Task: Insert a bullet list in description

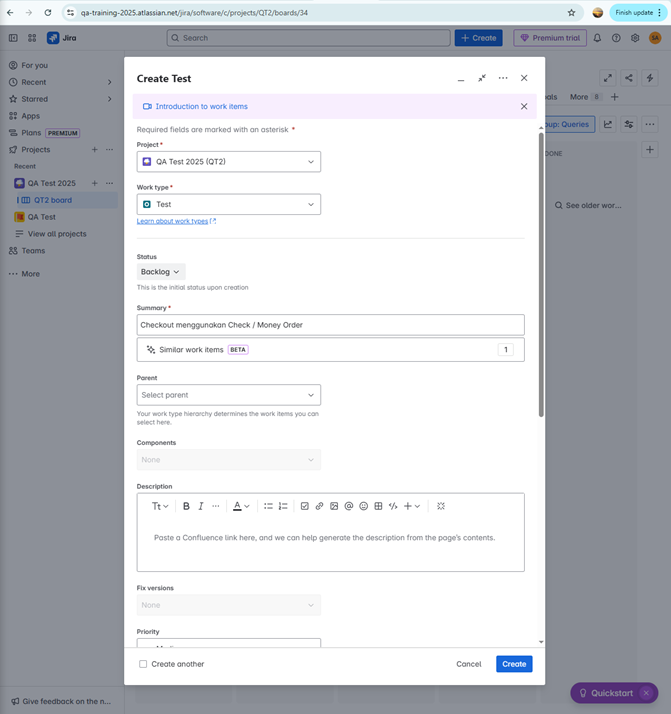Action: [x=268, y=506]
